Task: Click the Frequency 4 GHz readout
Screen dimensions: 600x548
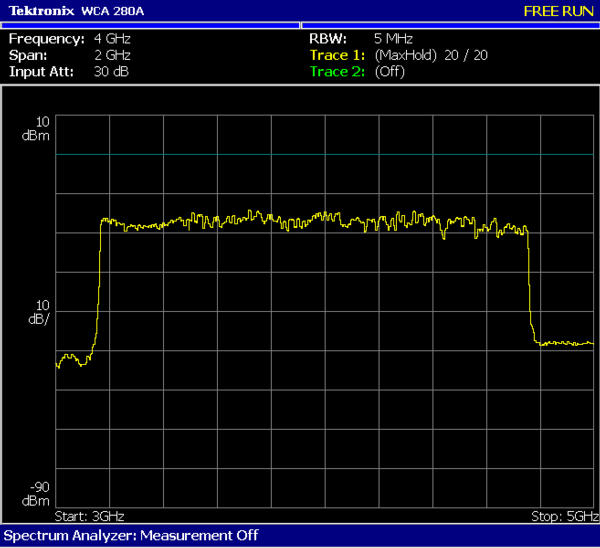Action: point(112,39)
